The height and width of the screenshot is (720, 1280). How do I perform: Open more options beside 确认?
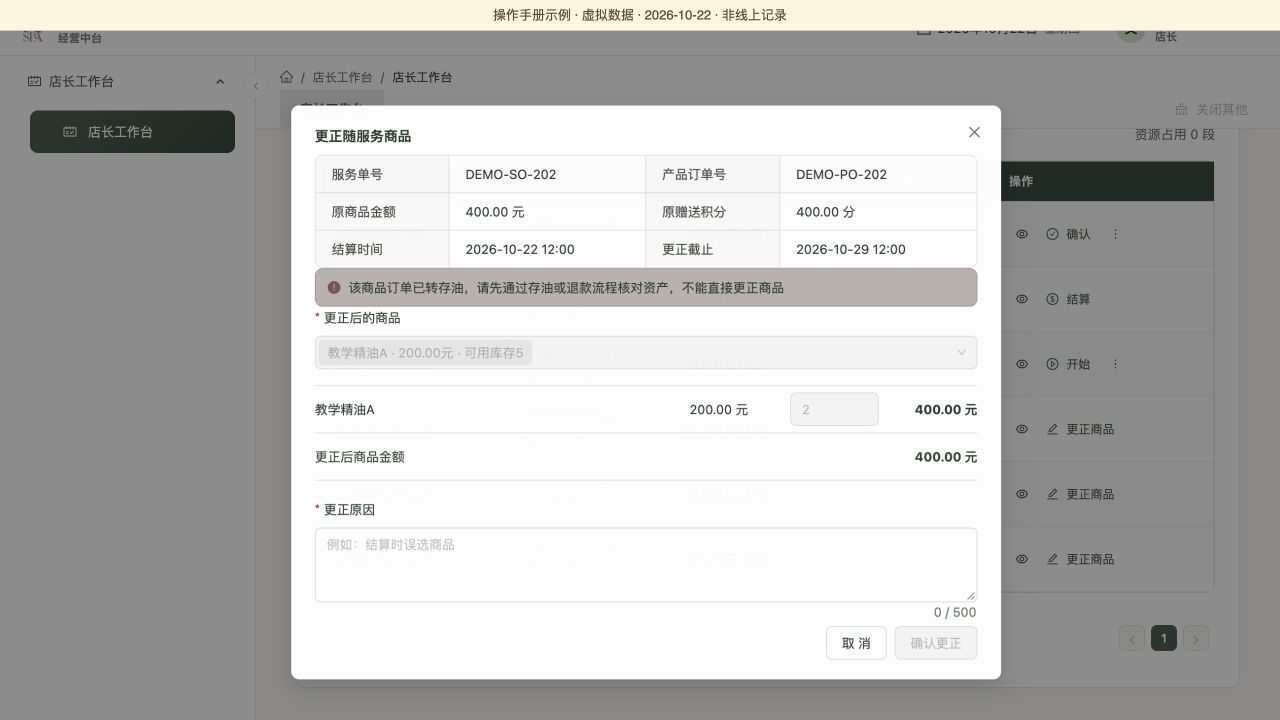(x=1116, y=234)
